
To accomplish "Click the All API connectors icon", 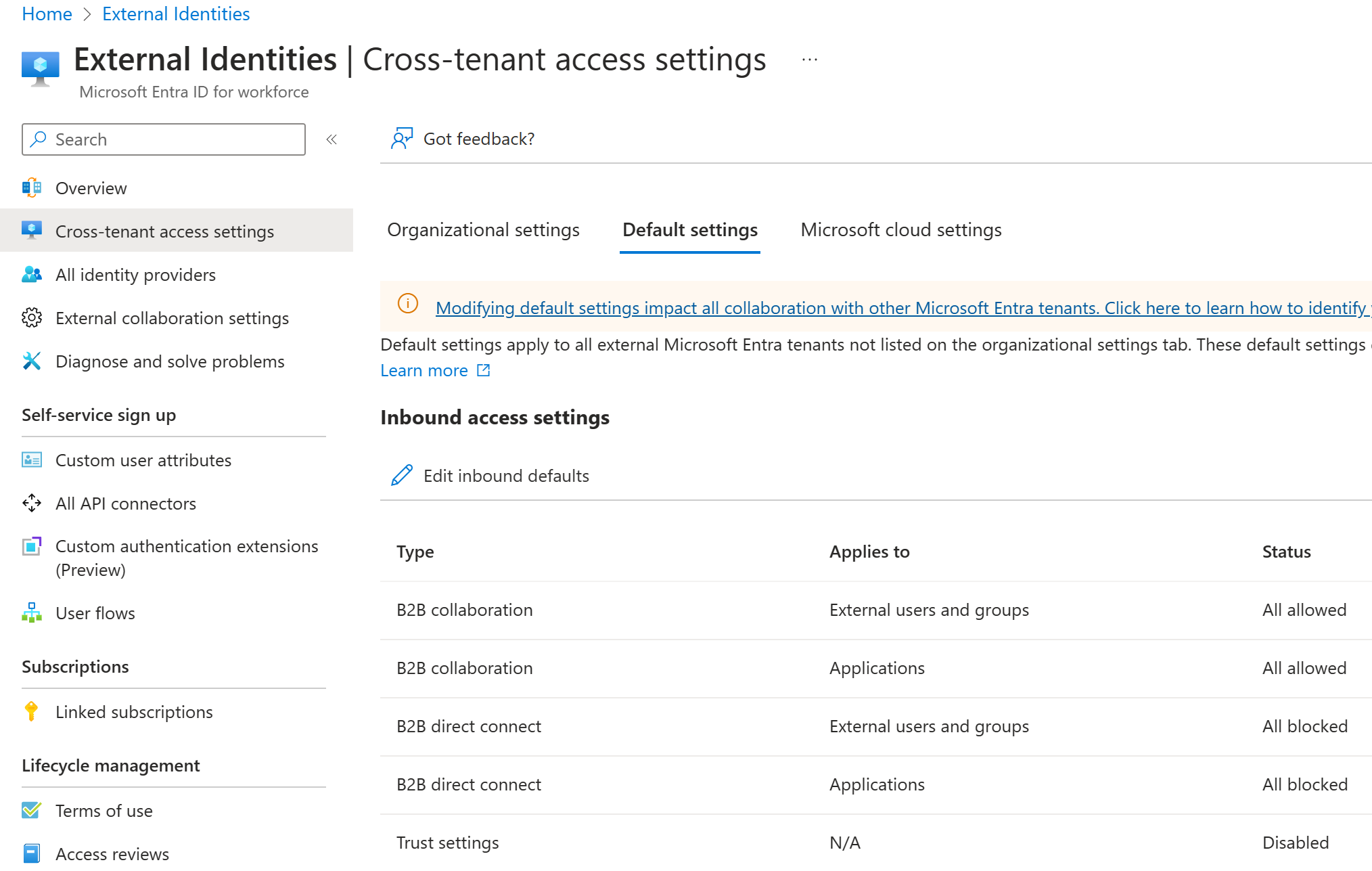I will coord(28,503).
